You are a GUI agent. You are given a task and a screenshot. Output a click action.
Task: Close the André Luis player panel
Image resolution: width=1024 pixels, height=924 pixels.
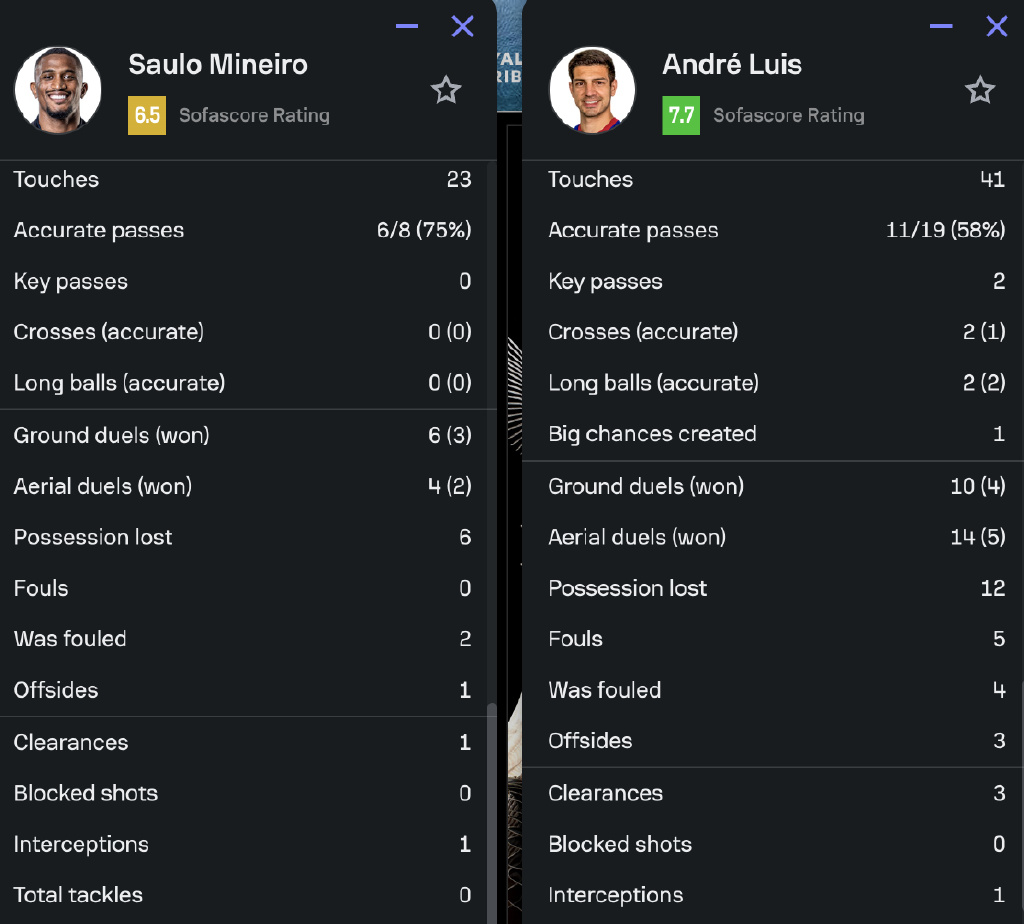tap(997, 26)
